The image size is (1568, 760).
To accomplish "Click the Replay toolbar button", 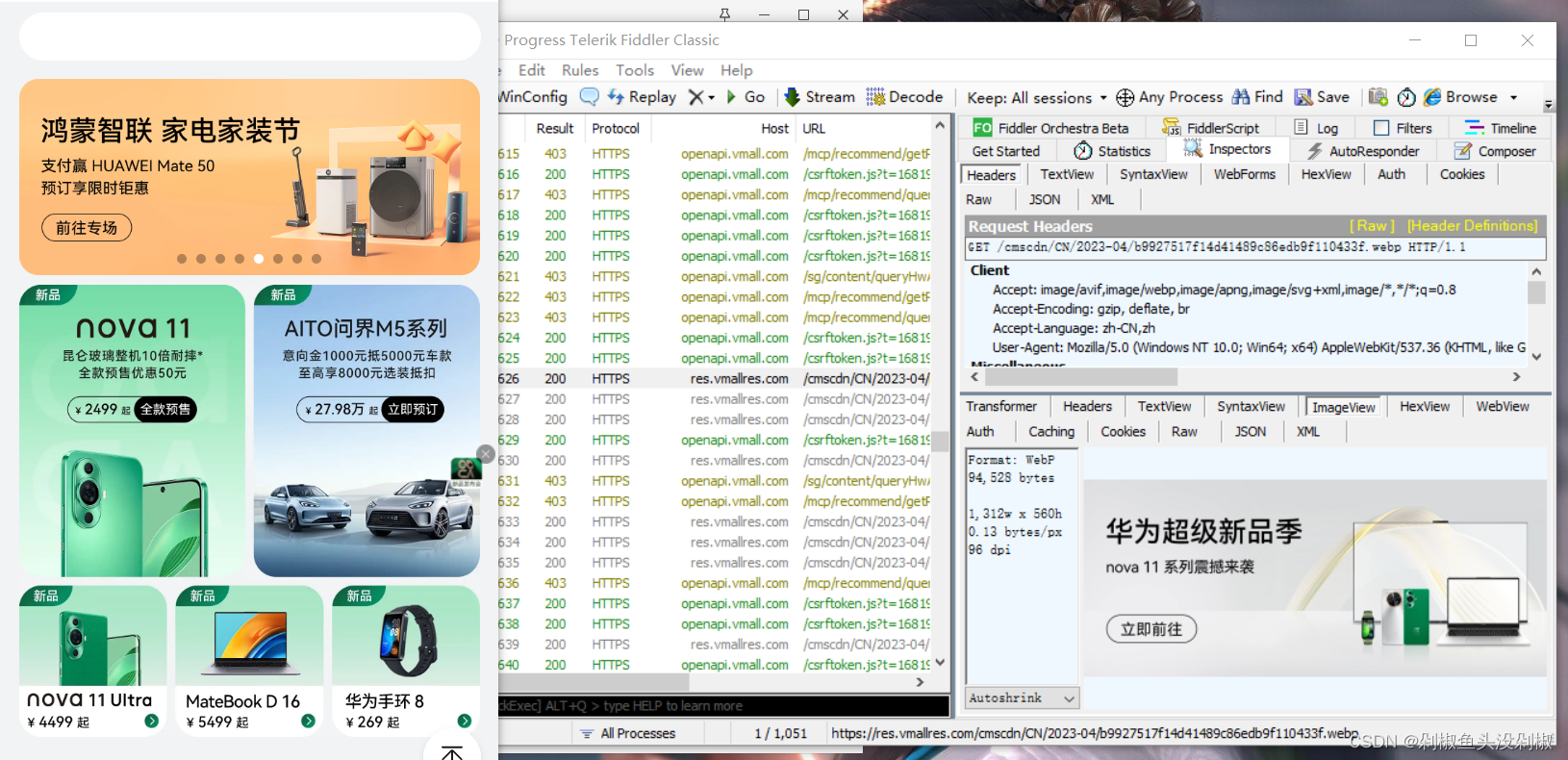I will (642, 97).
